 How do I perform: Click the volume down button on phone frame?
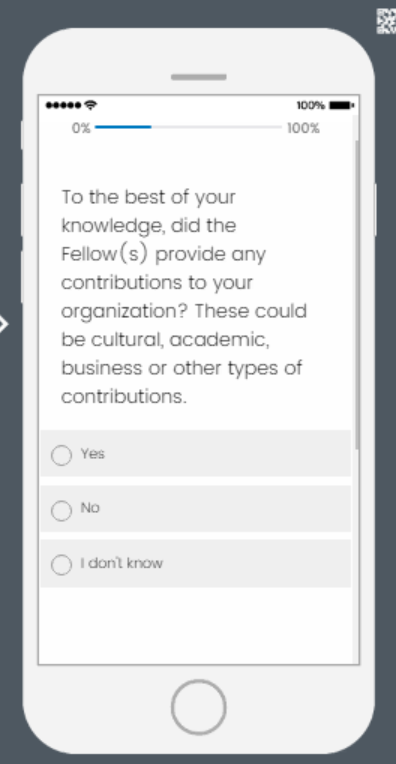[x=21, y=277]
